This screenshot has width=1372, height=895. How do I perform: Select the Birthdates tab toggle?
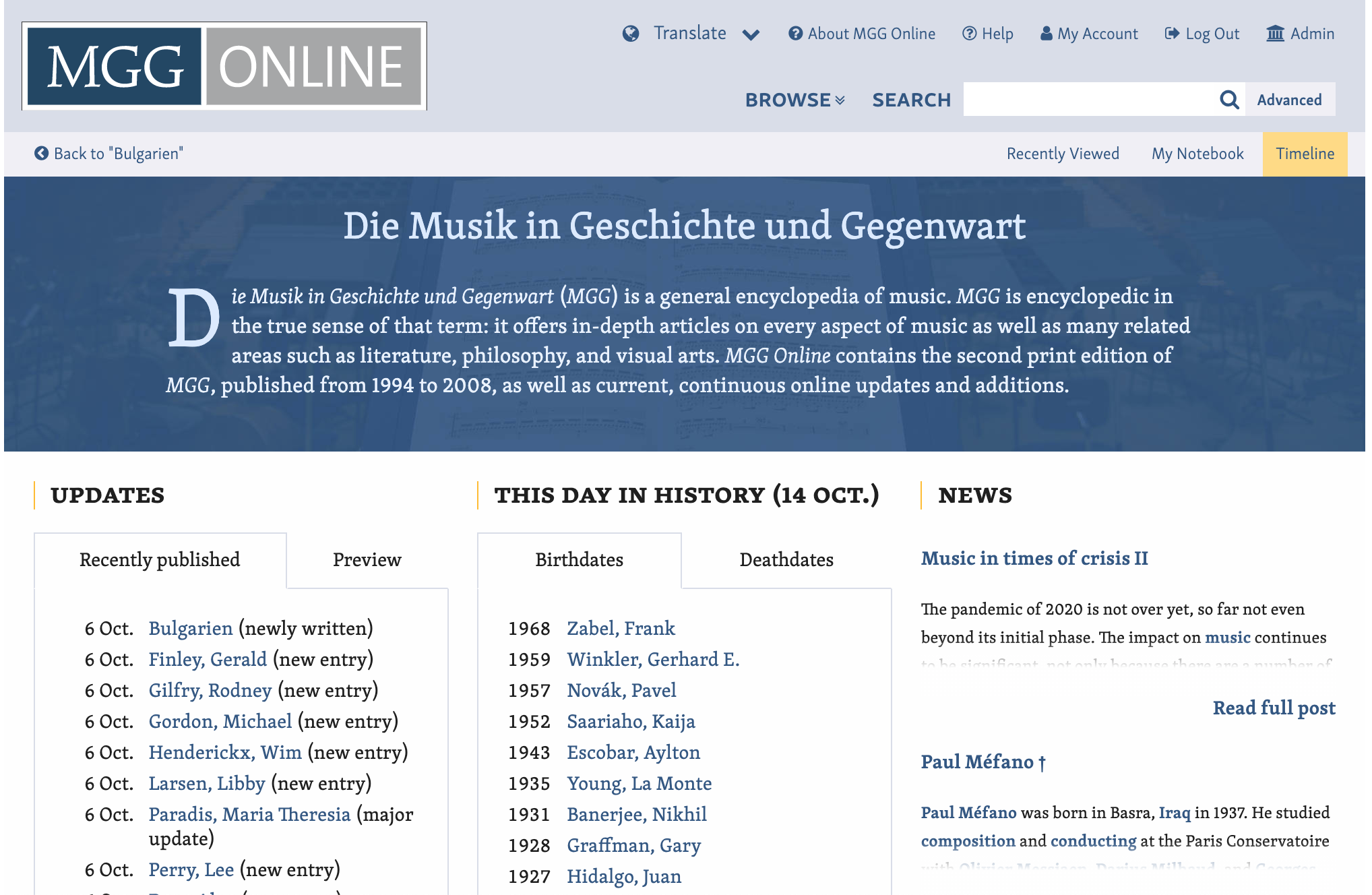click(x=580, y=559)
